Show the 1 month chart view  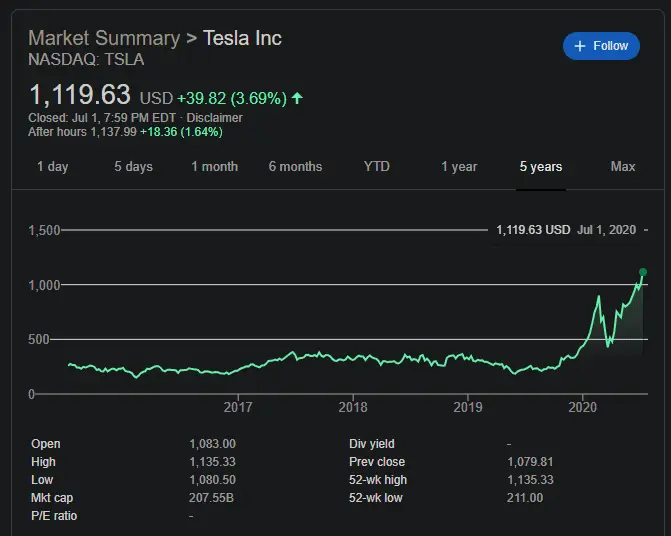click(x=214, y=167)
